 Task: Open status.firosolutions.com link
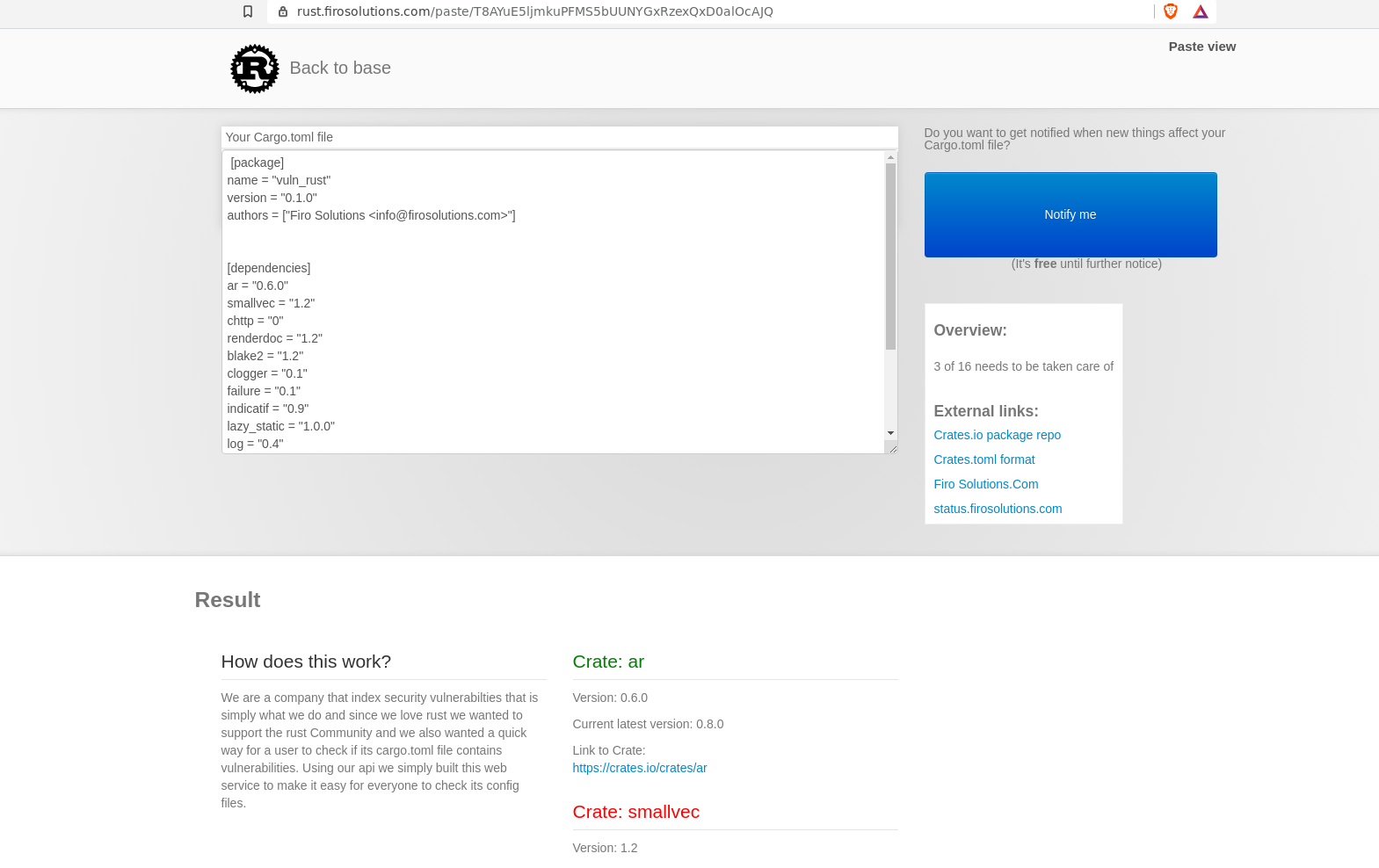998,509
